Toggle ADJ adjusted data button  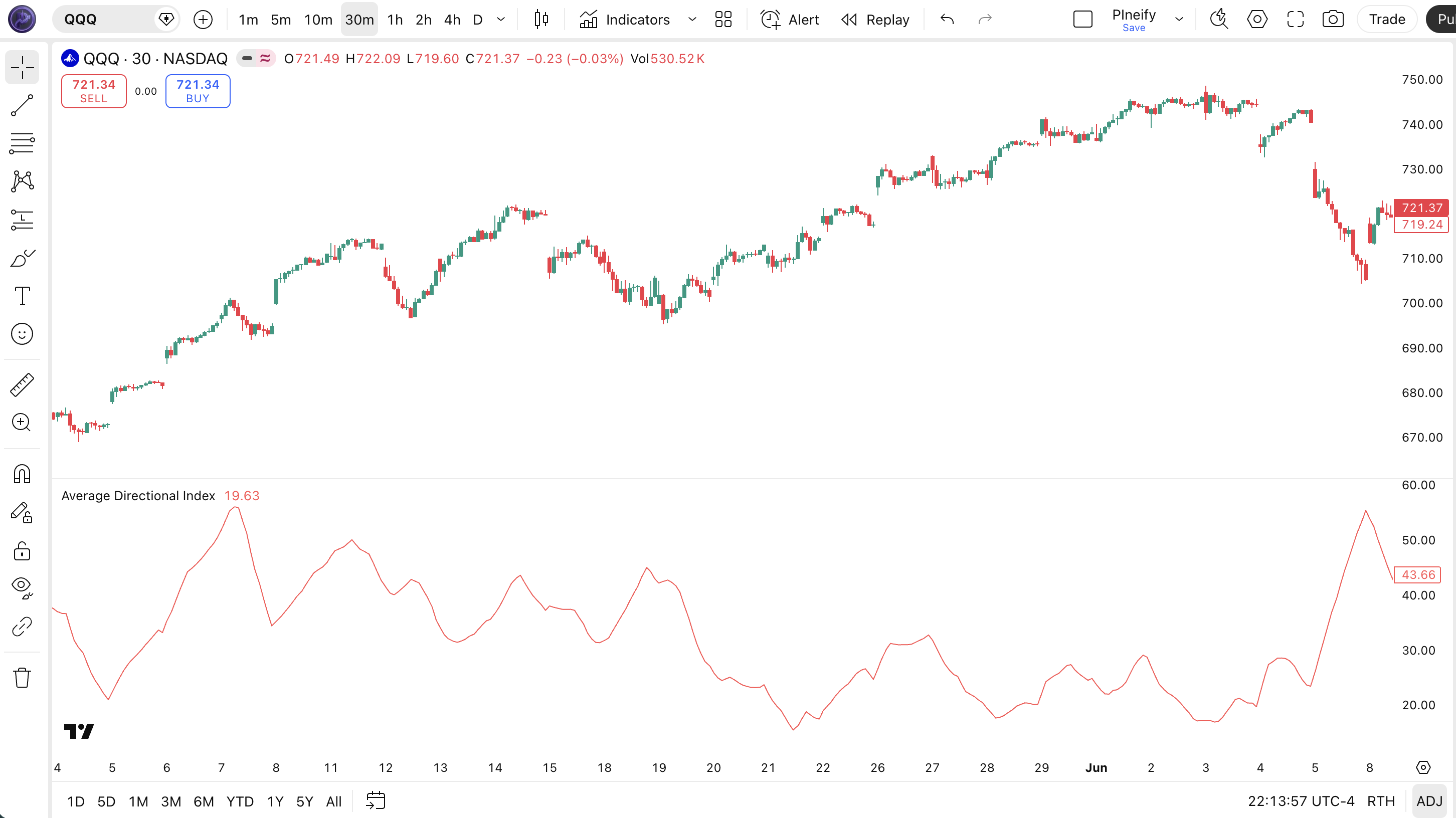pyautogui.click(x=1429, y=801)
